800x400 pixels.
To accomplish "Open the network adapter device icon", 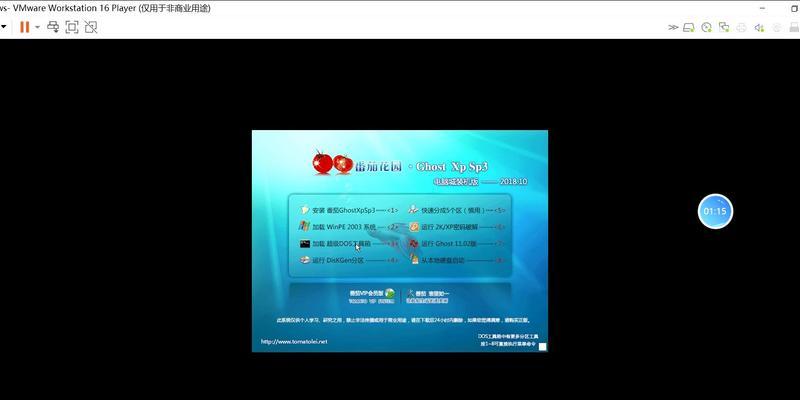I will pyautogui.click(x=723, y=28).
